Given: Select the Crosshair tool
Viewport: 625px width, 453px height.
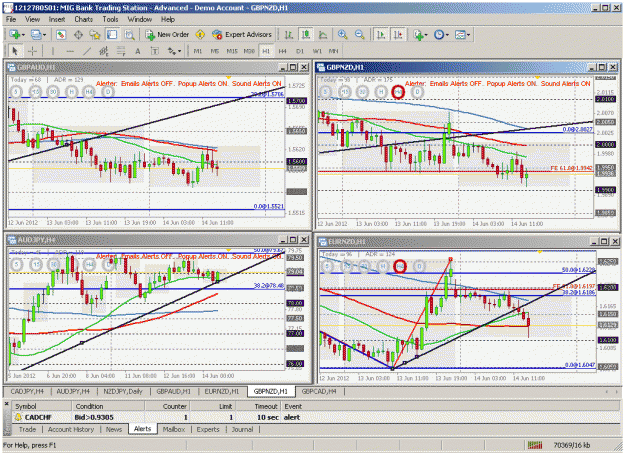Looking at the screenshot, I should click(x=32, y=51).
